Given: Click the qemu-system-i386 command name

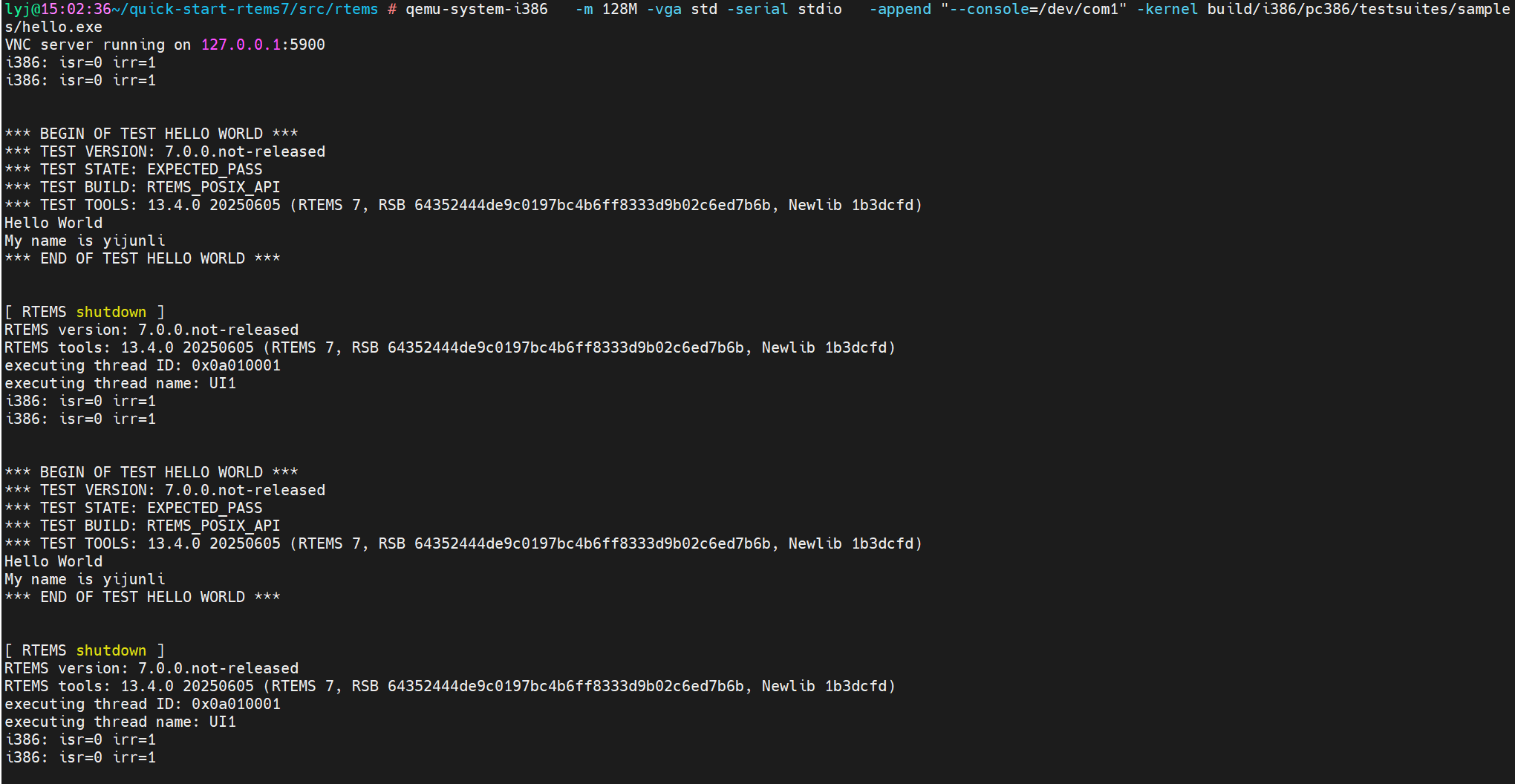Looking at the screenshot, I should (x=476, y=9).
